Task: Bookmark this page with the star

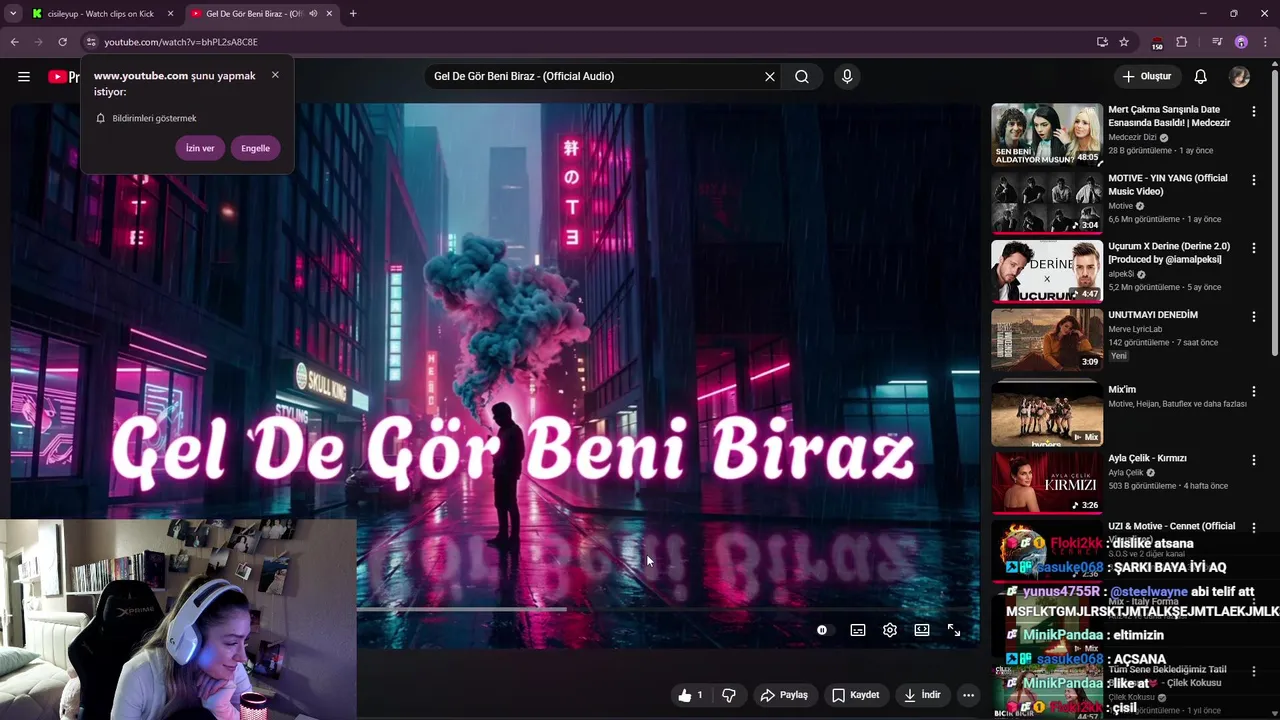Action: (1124, 42)
